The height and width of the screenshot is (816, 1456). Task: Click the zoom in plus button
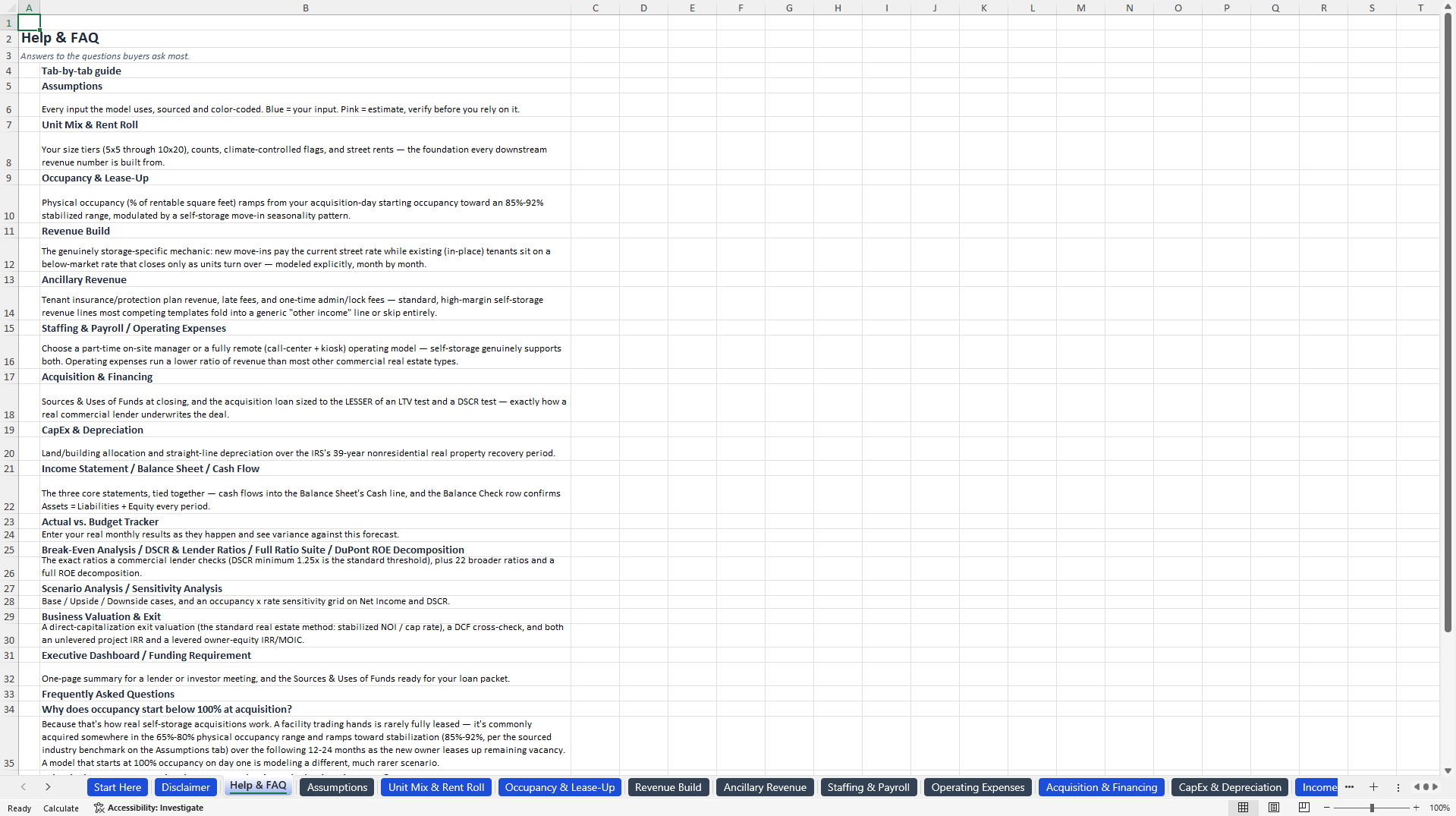pos(1416,808)
